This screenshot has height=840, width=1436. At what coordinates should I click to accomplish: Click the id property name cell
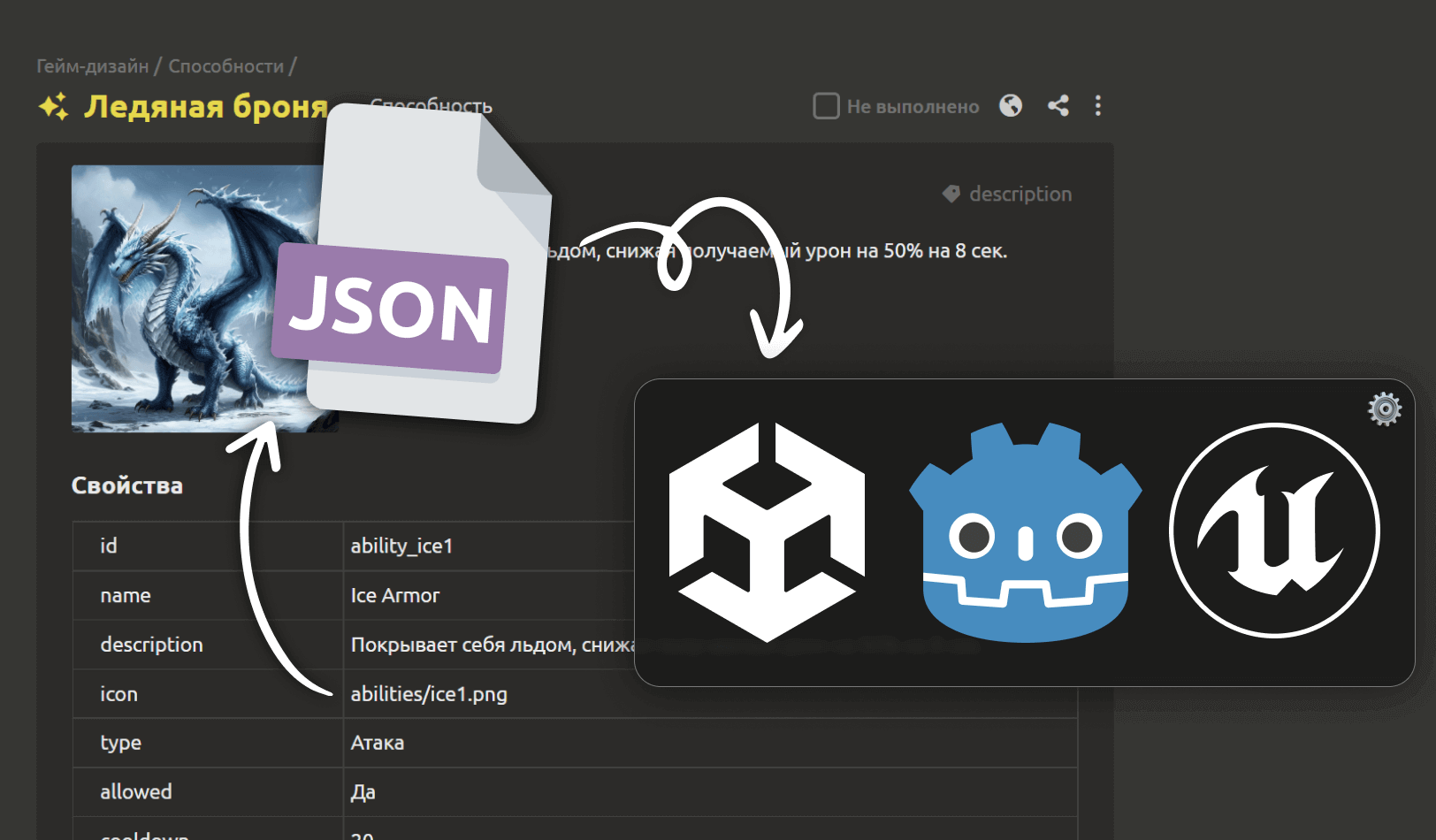tap(208, 546)
